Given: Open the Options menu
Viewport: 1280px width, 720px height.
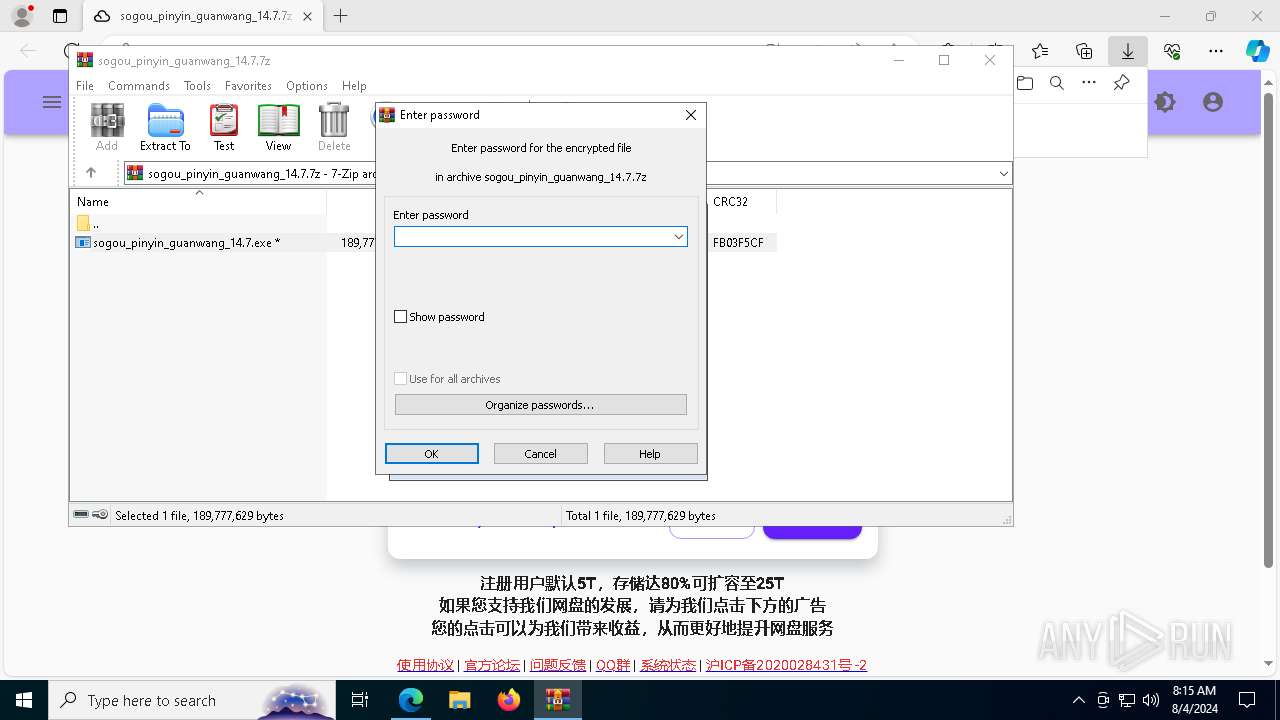Looking at the screenshot, I should pyautogui.click(x=307, y=86).
